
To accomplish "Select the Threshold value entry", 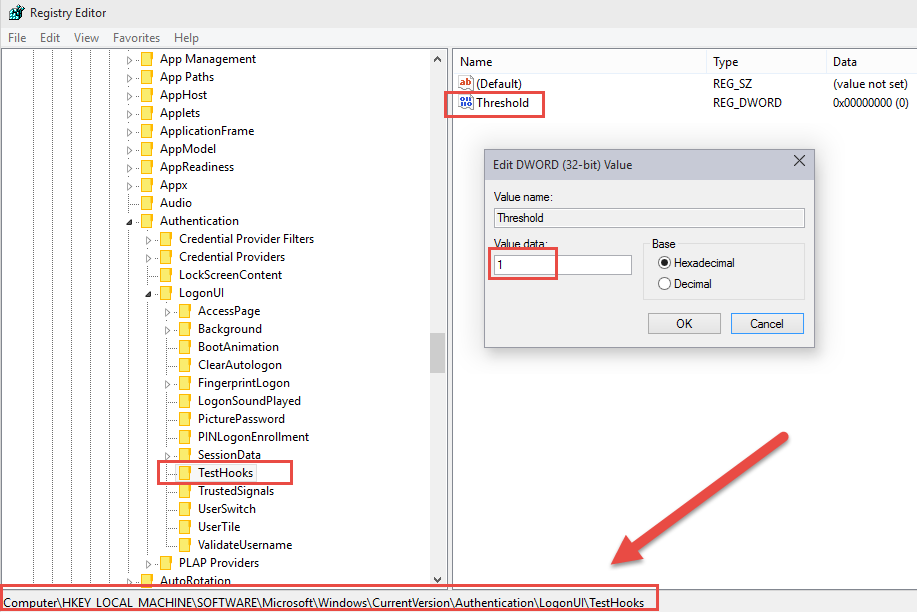I will [x=502, y=103].
